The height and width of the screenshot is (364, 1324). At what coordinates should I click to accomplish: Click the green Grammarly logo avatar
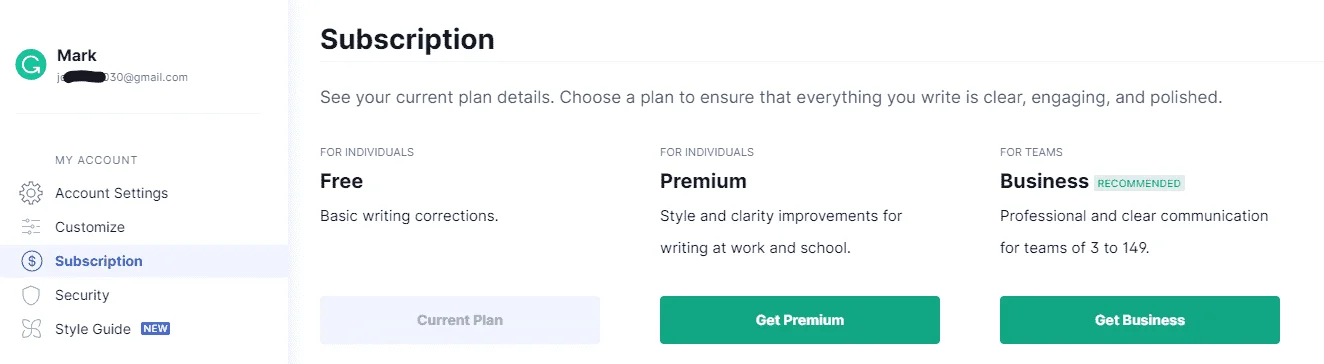pyautogui.click(x=31, y=66)
